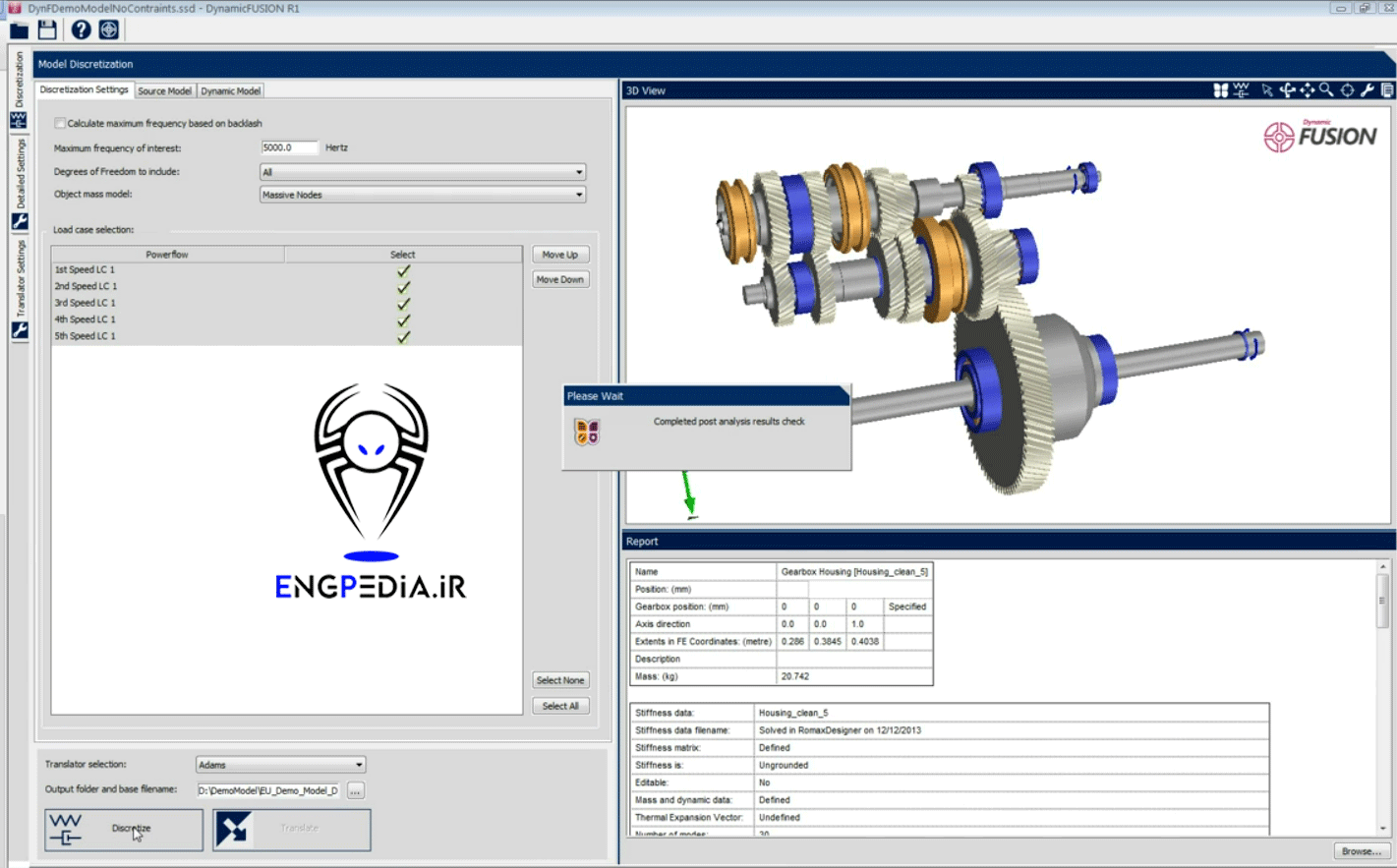Click the Report scrollbar down arrow
Viewport: 1397px width, 868px height.
coord(1382,829)
